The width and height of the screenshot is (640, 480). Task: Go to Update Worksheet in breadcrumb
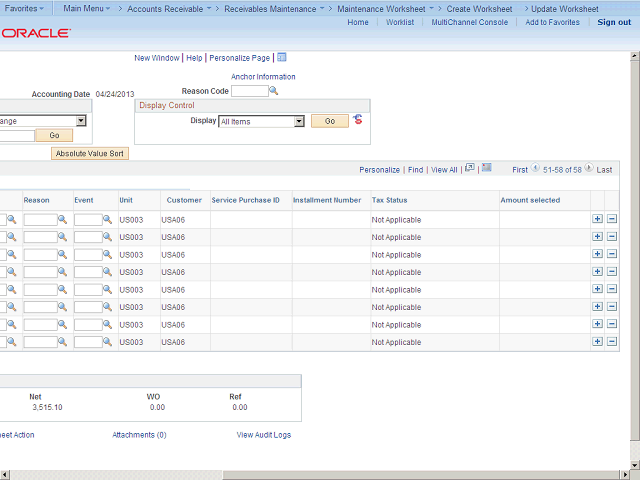(x=564, y=8)
